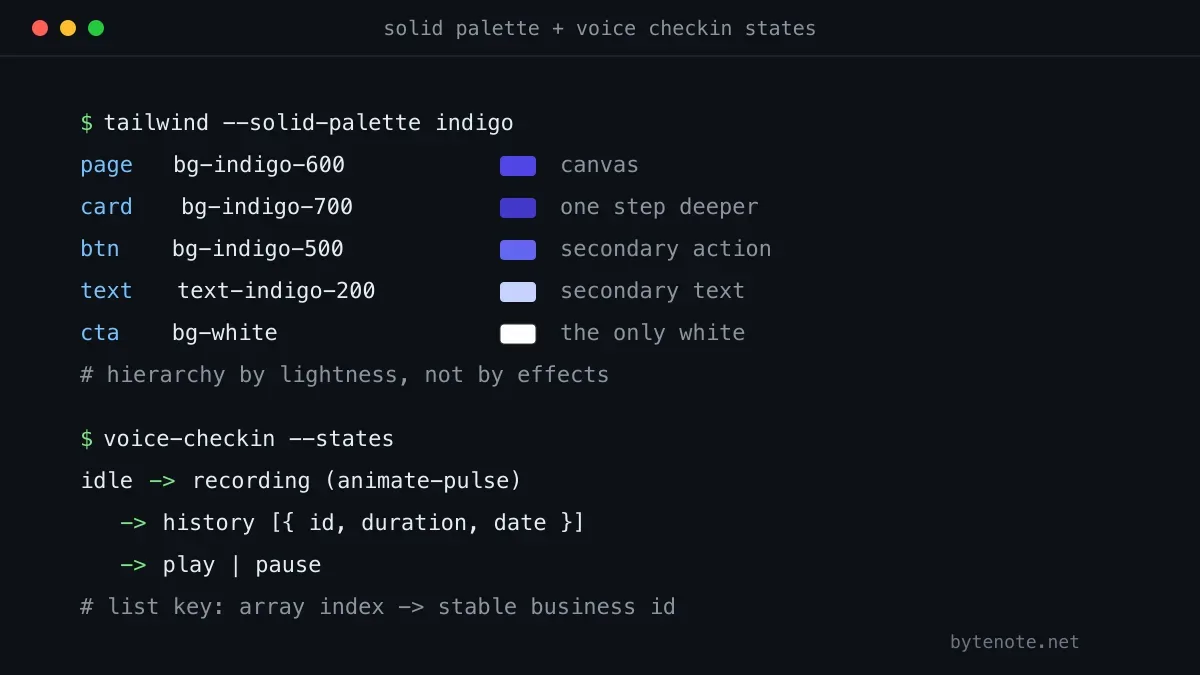Screen dimensions: 1200x675
Task: Click the dollar prompt before voice-checkin
Action: [x=87, y=439]
